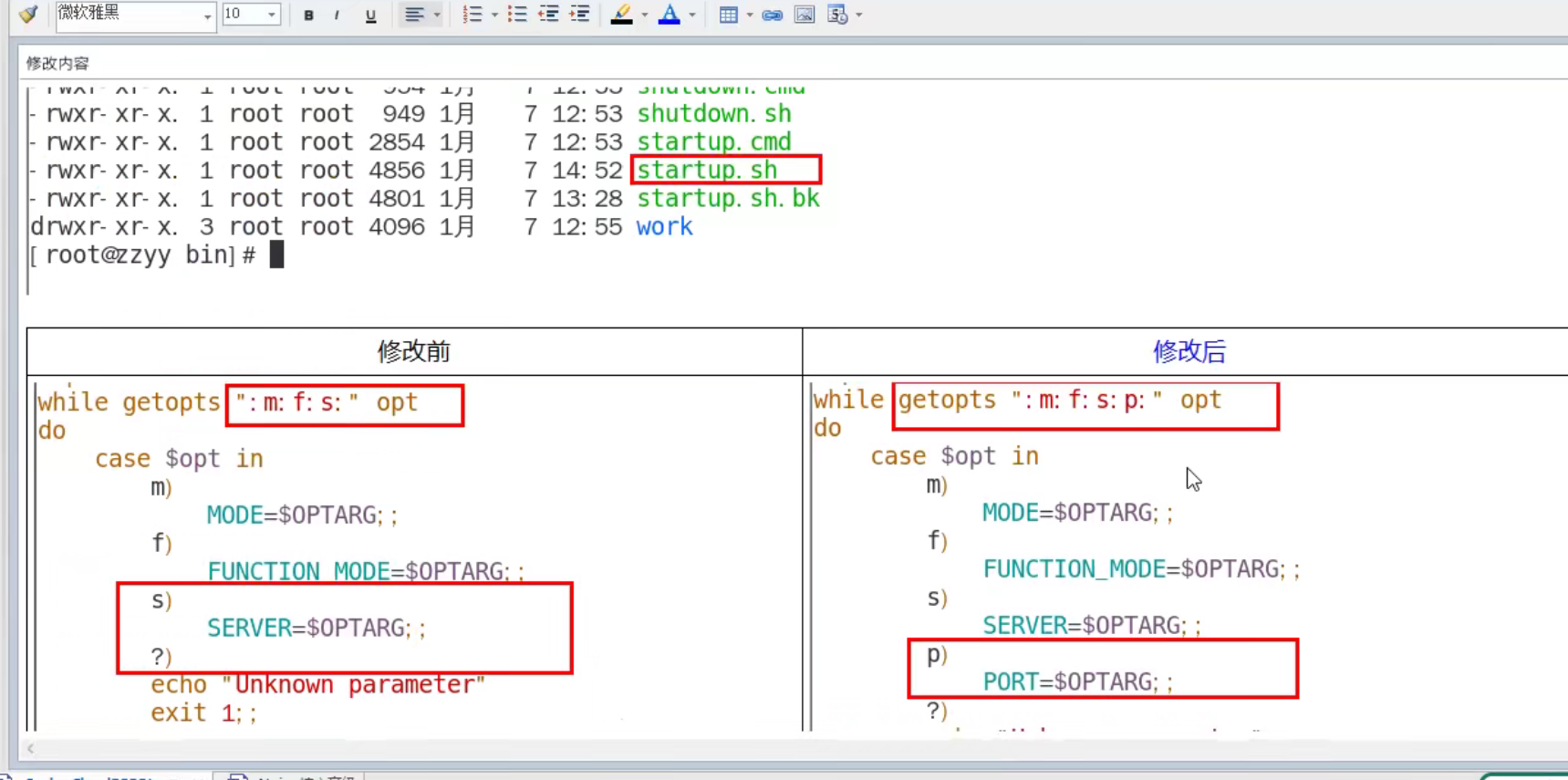1568x780 pixels.
Task: Click FUNCTION_MODE=$OPTARG line in 修改后 column
Action: pyautogui.click(x=1141, y=569)
